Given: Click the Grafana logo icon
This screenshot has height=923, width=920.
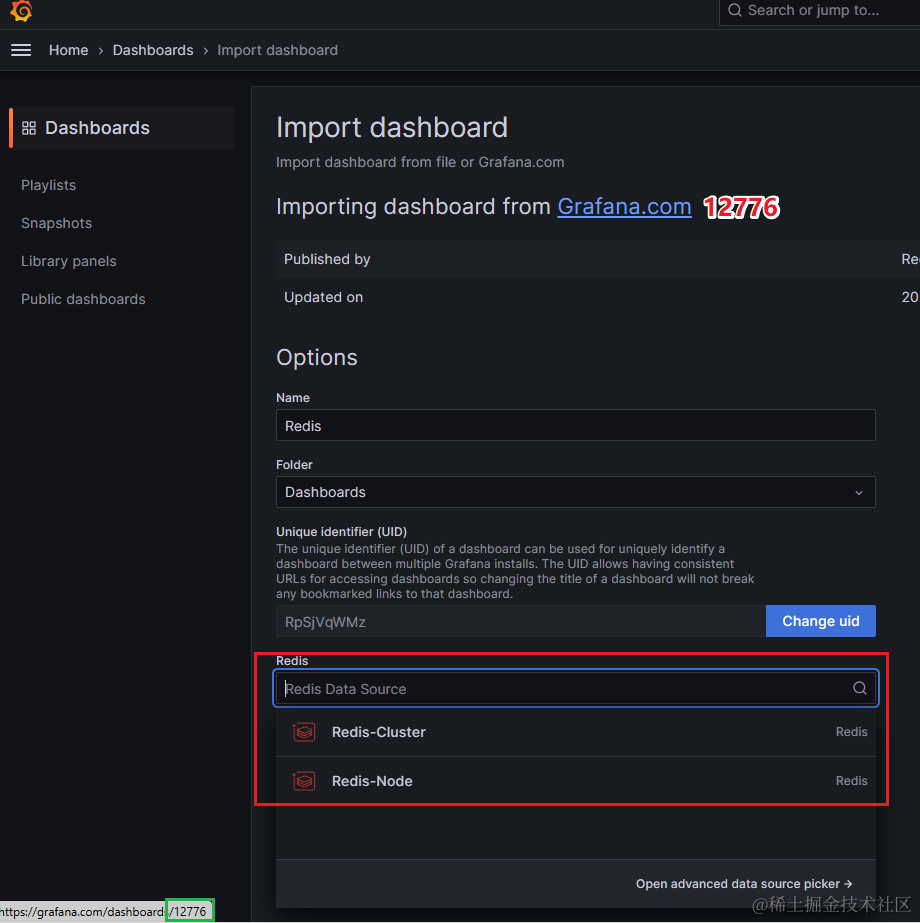Looking at the screenshot, I should pyautogui.click(x=21, y=11).
